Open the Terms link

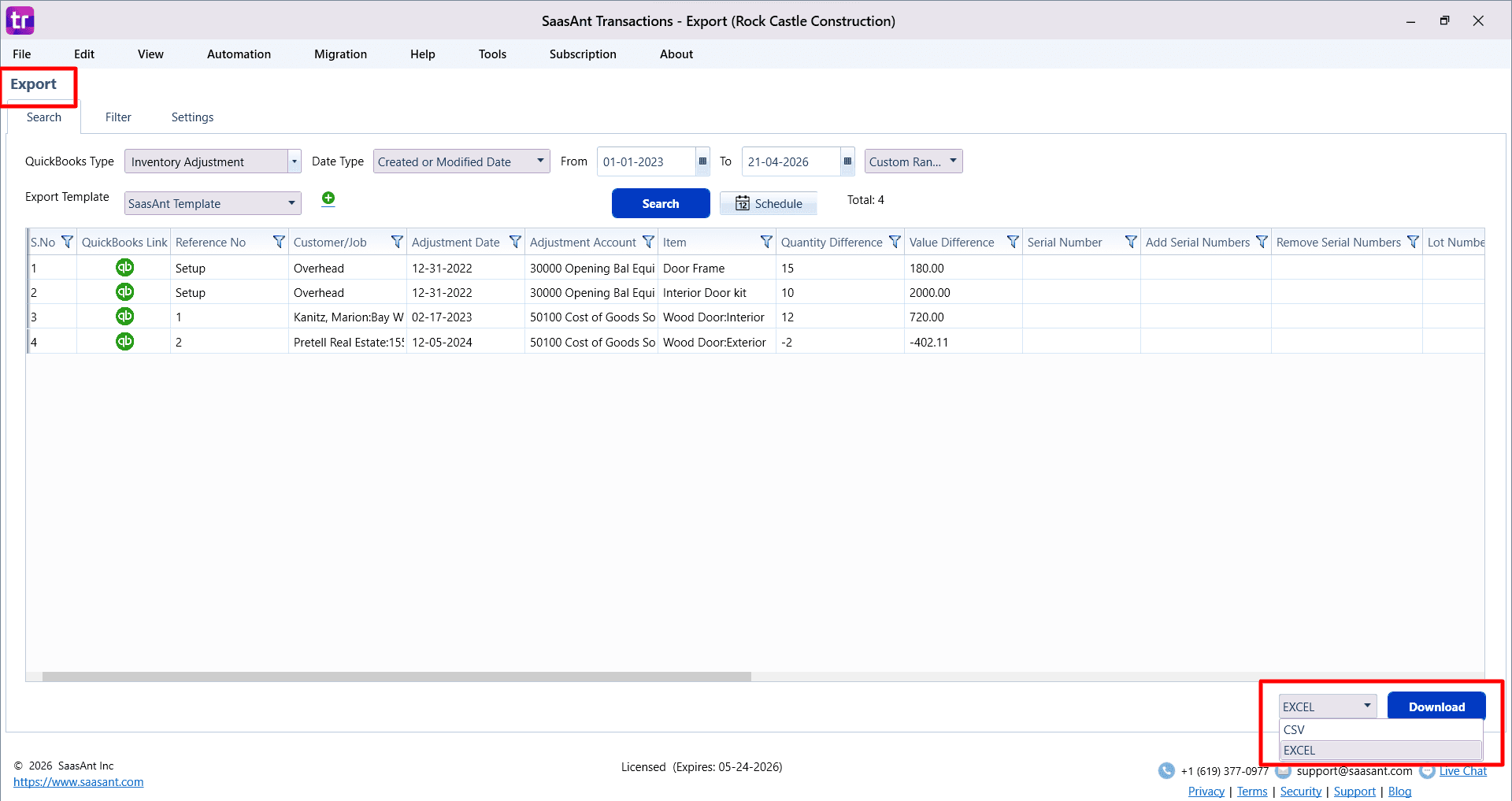1252,792
